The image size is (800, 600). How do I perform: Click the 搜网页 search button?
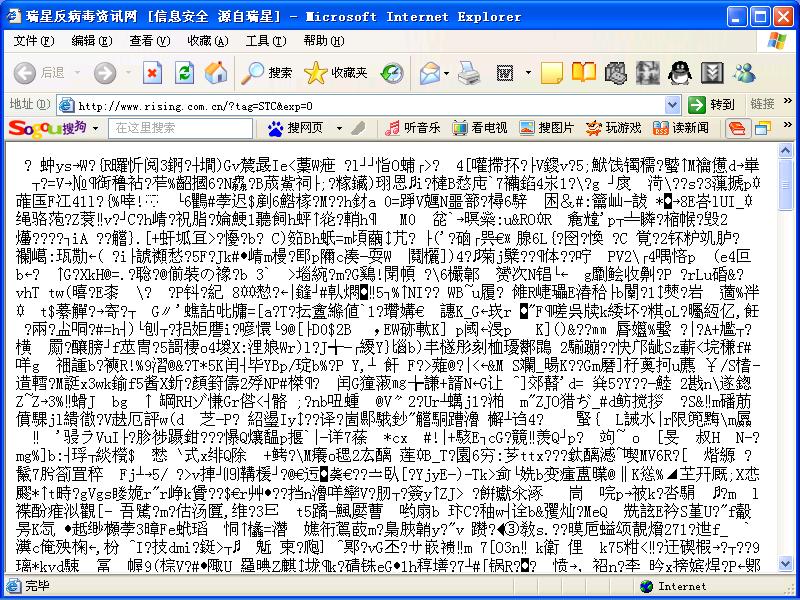point(296,128)
